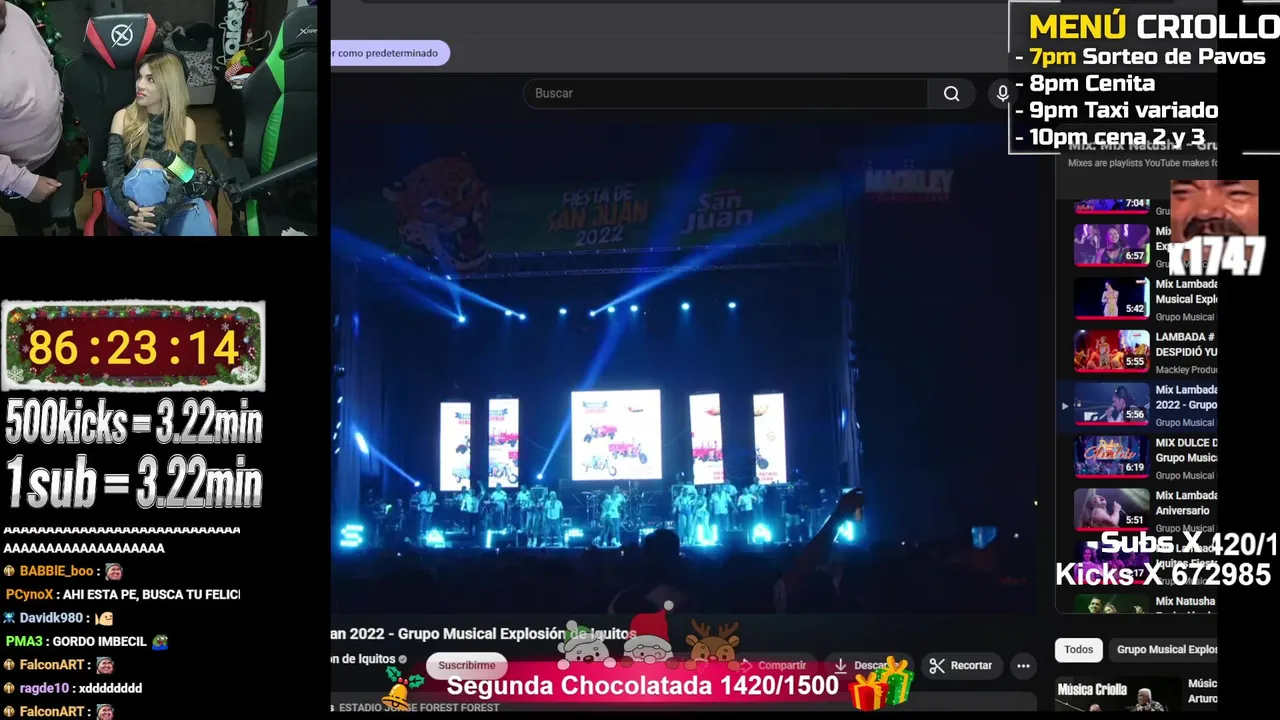The width and height of the screenshot is (1280, 720).
Task: Click chat username PMA3
Action: click(24, 641)
